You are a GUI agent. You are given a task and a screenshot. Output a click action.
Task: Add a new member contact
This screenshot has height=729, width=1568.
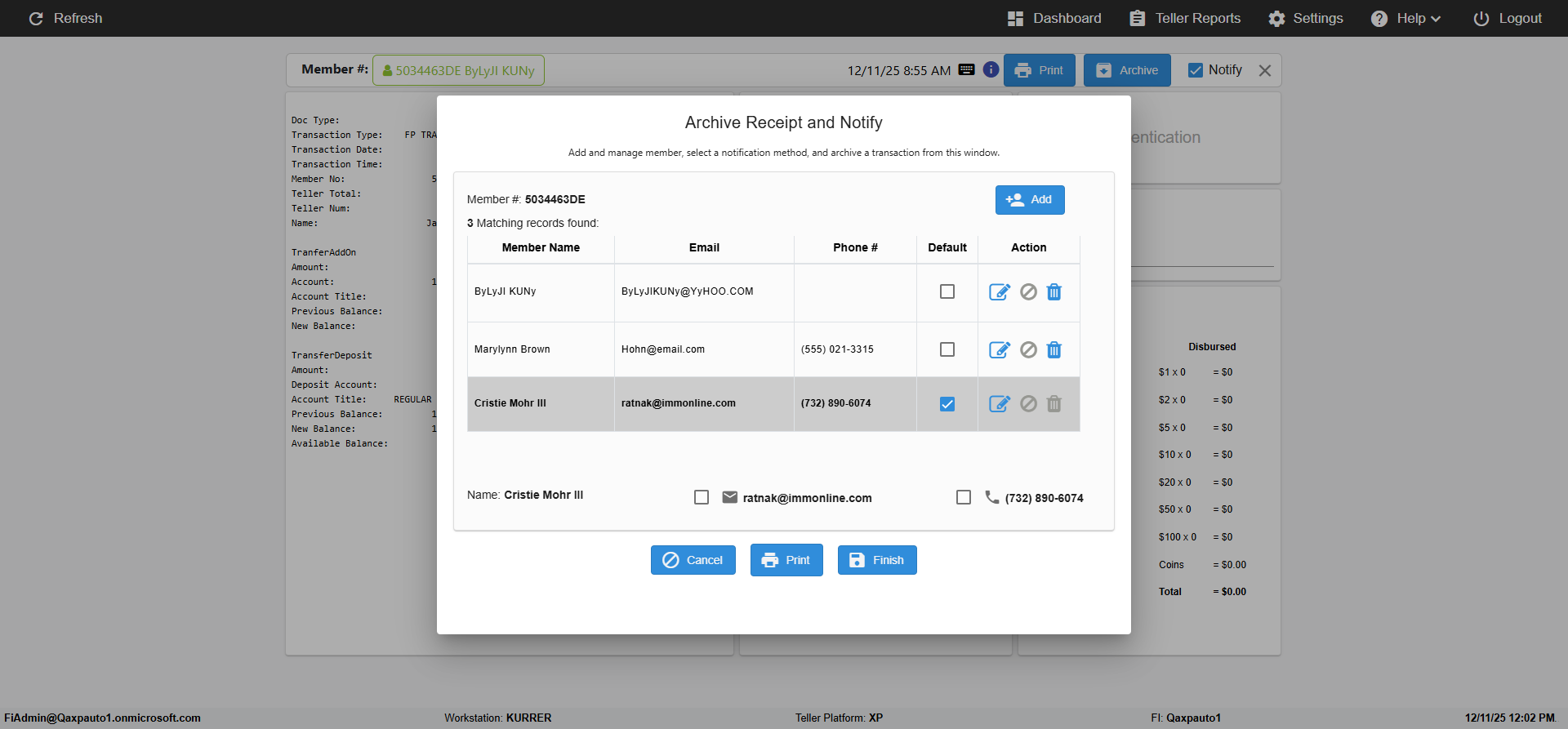pyautogui.click(x=1030, y=200)
